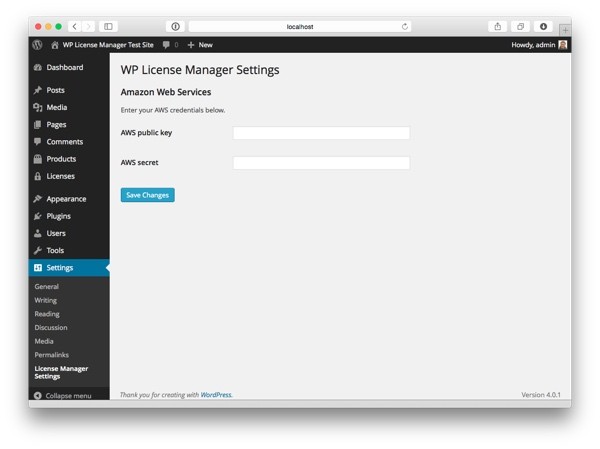Select the highlighted Settings menu
The image size is (600, 449).
[69, 268]
